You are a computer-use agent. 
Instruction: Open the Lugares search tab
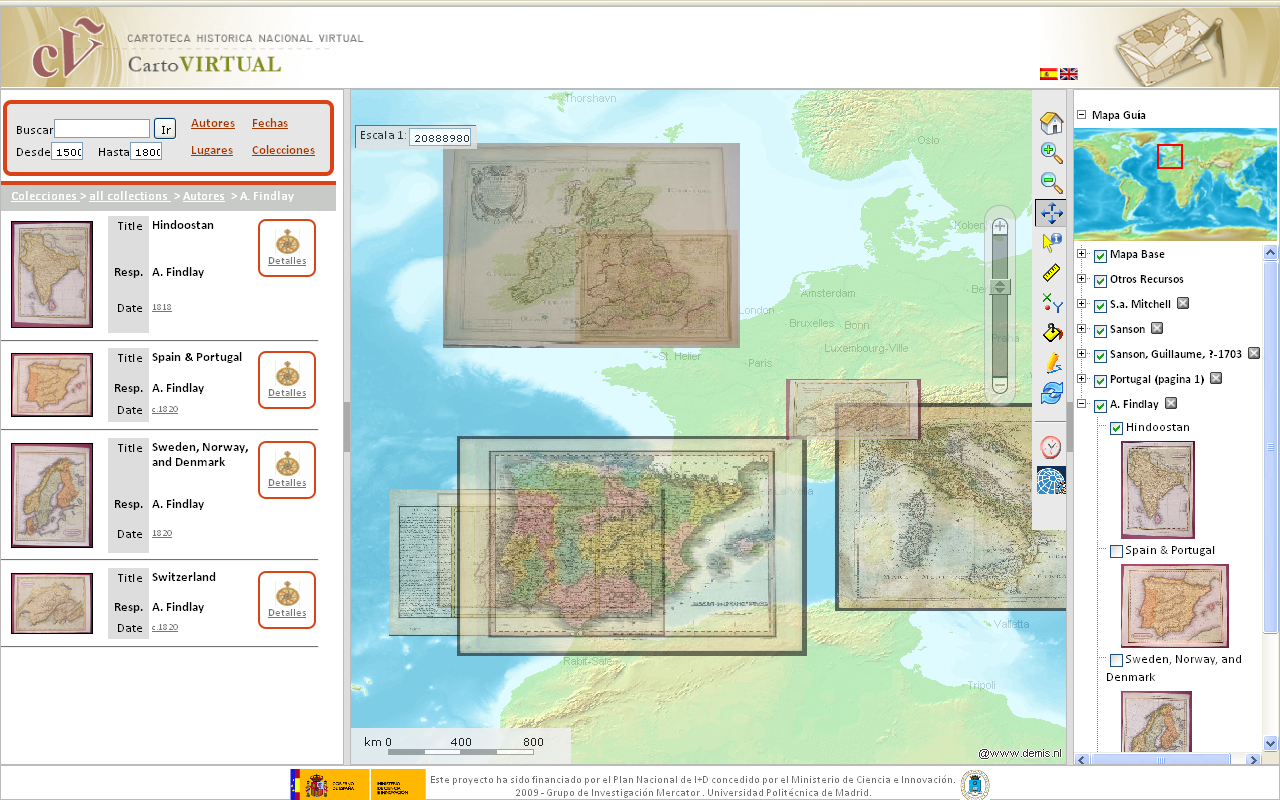pyautogui.click(x=212, y=150)
